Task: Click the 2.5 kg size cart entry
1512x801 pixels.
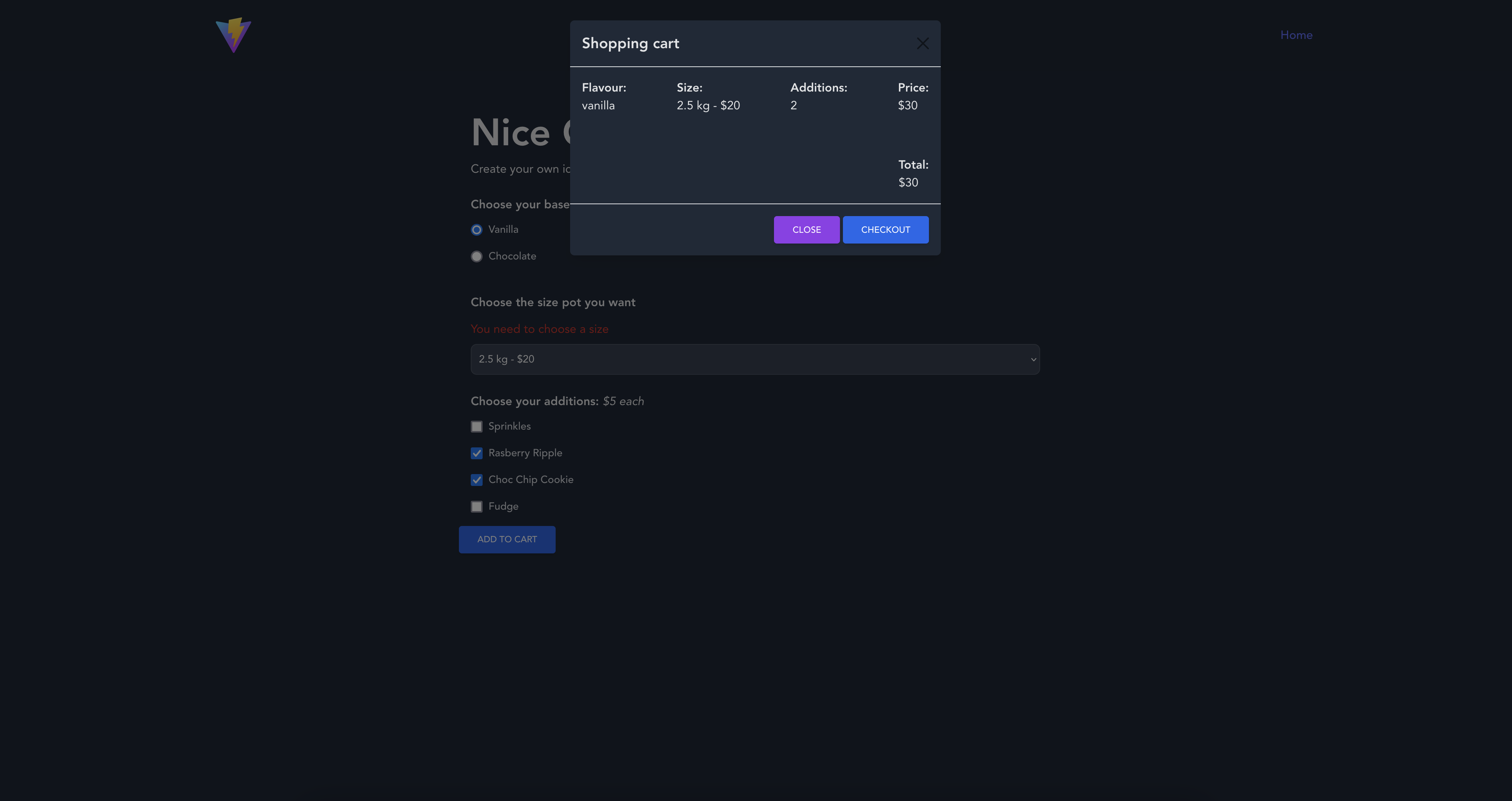Action: click(x=708, y=106)
